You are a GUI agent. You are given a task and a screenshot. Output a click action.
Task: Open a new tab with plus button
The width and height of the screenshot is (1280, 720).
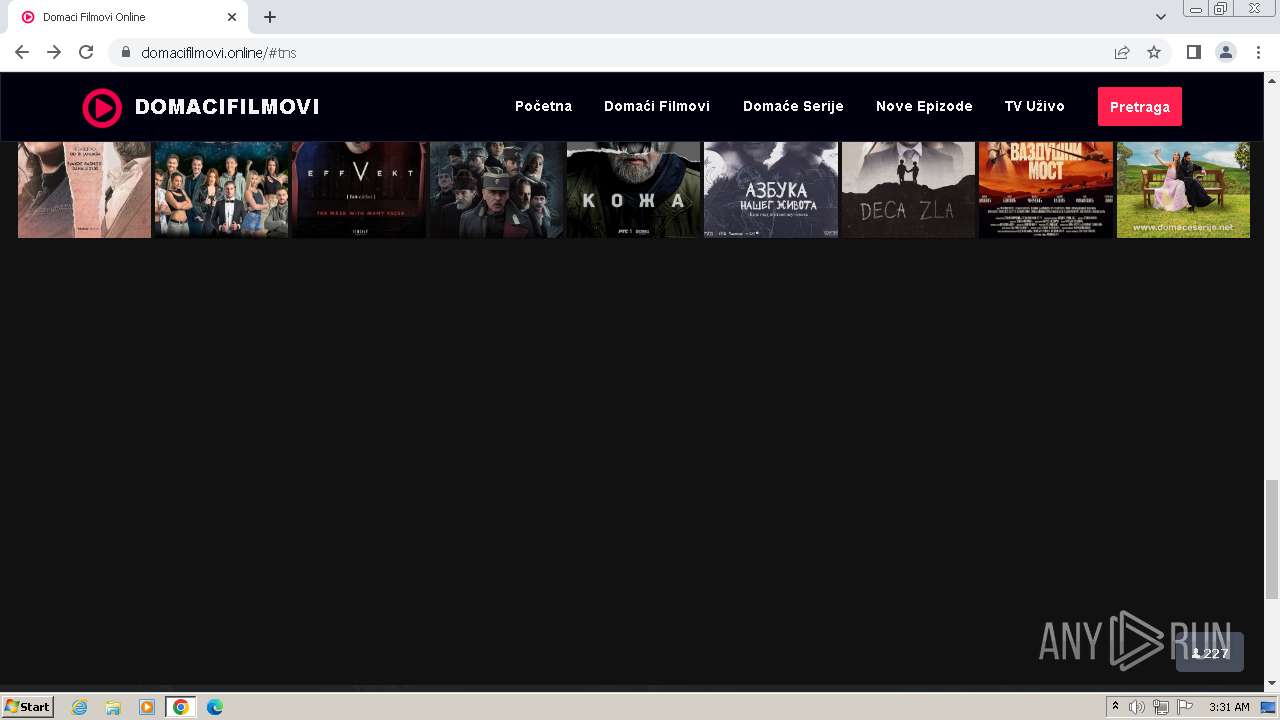[x=270, y=17]
